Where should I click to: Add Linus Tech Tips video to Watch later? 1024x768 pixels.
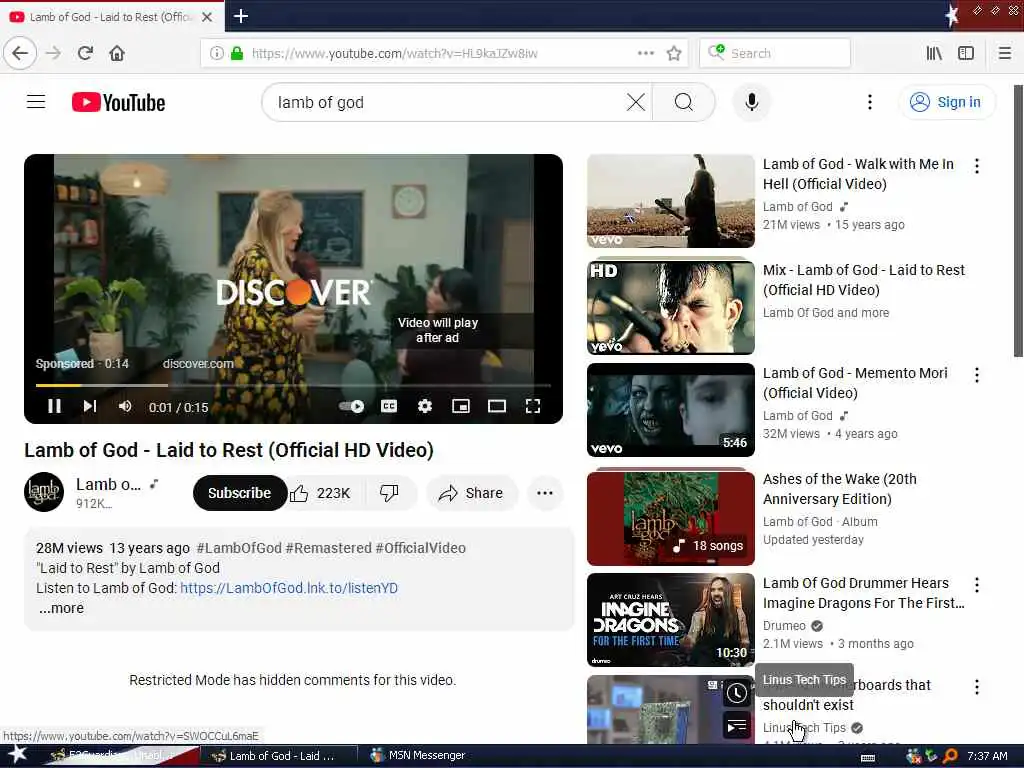pos(737,693)
